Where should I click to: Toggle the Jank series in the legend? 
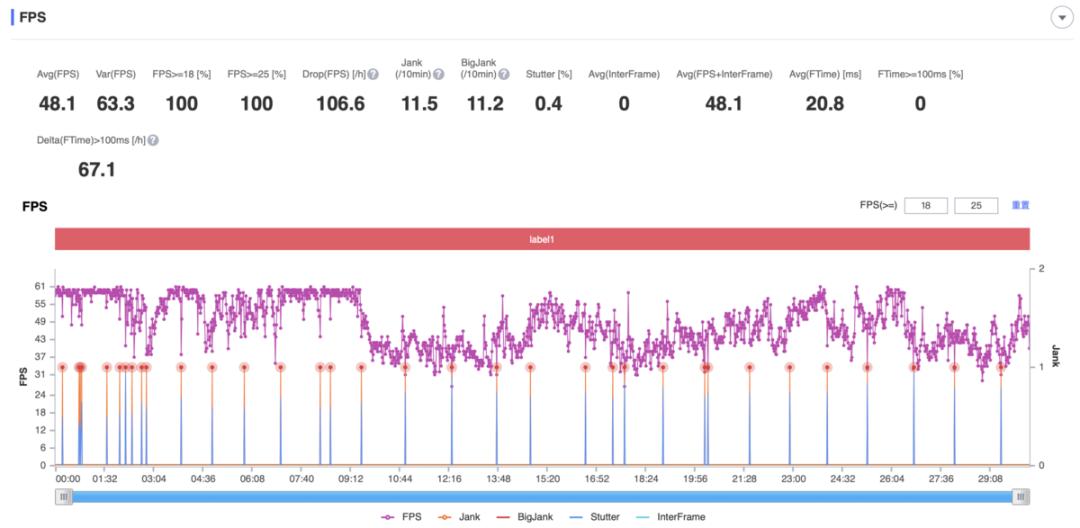pyautogui.click(x=459, y=516)
